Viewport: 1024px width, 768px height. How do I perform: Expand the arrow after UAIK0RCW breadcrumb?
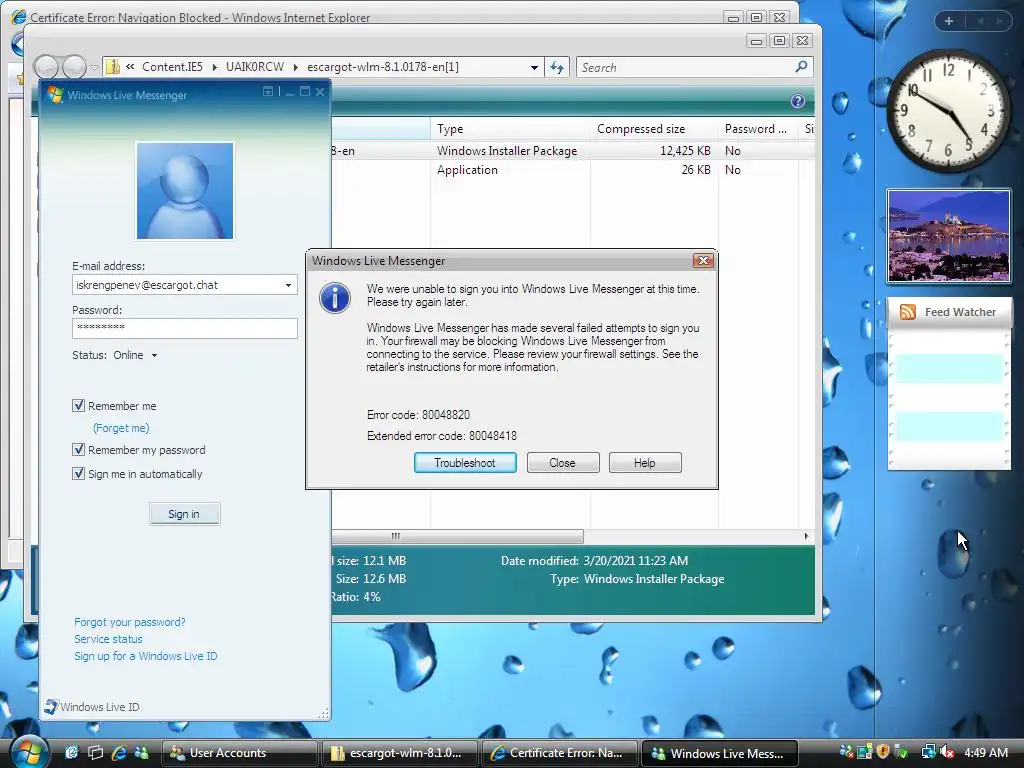pyautogui.click(x=295, y=67)
